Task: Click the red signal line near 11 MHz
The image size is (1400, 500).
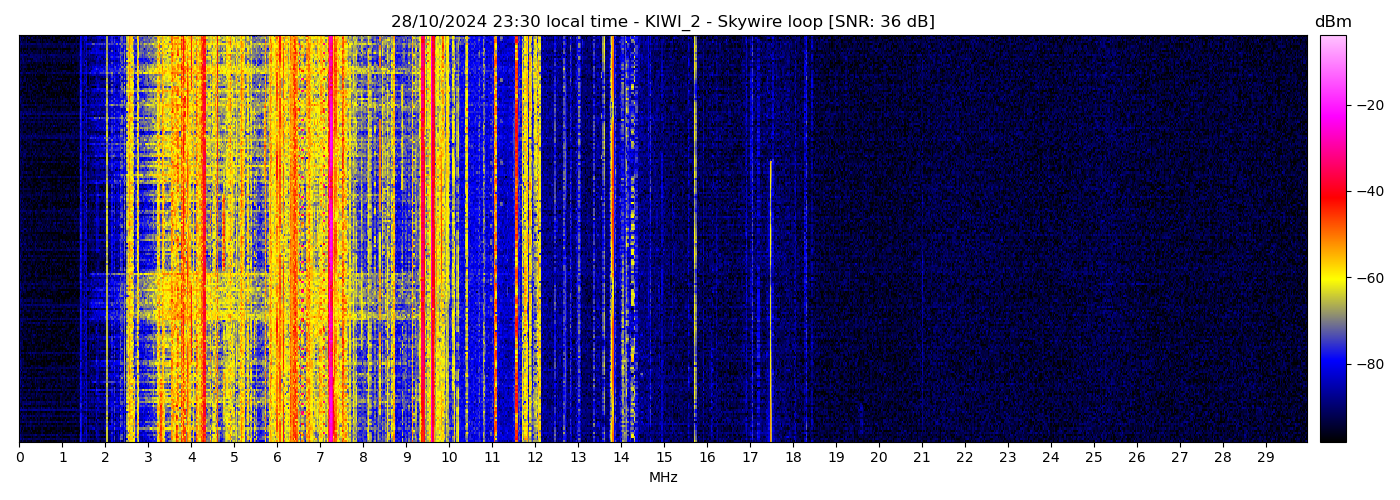Action: pyautogui.click(x=495, y=240)
